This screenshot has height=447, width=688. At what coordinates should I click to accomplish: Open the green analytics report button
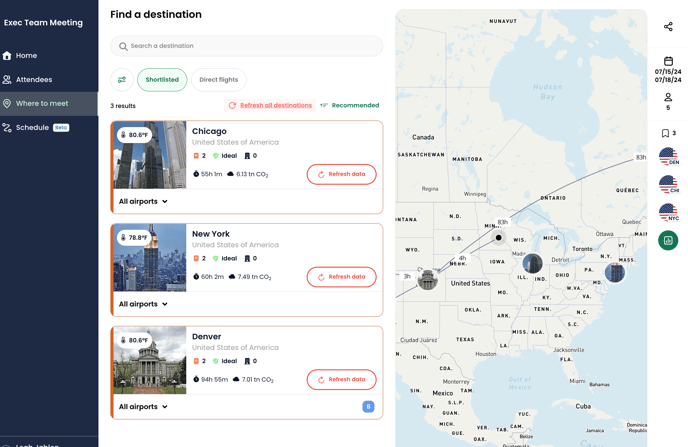click(668, 240)
